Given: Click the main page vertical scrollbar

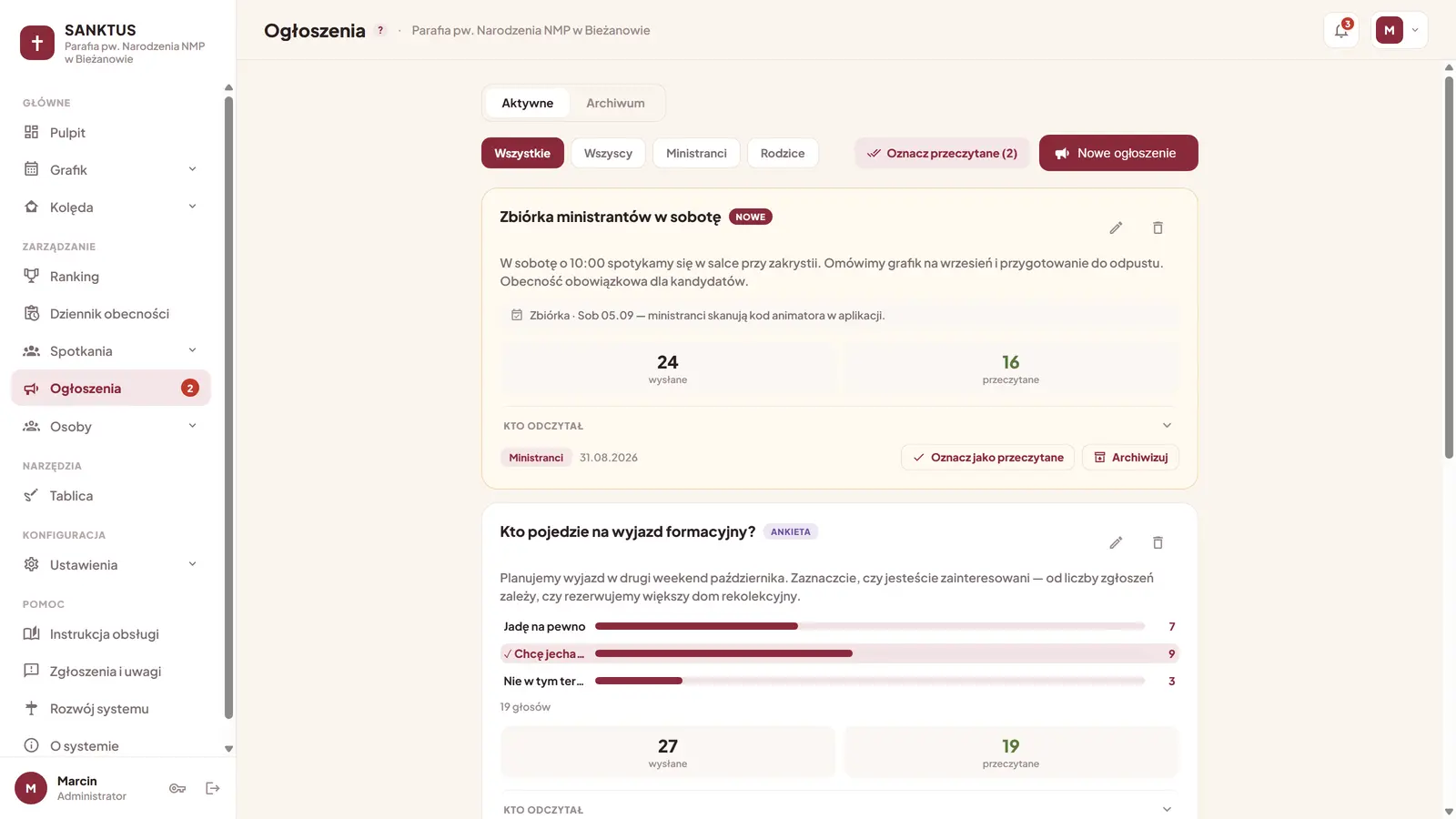Looking at the screenshot, I should [x=1449, y=268].
